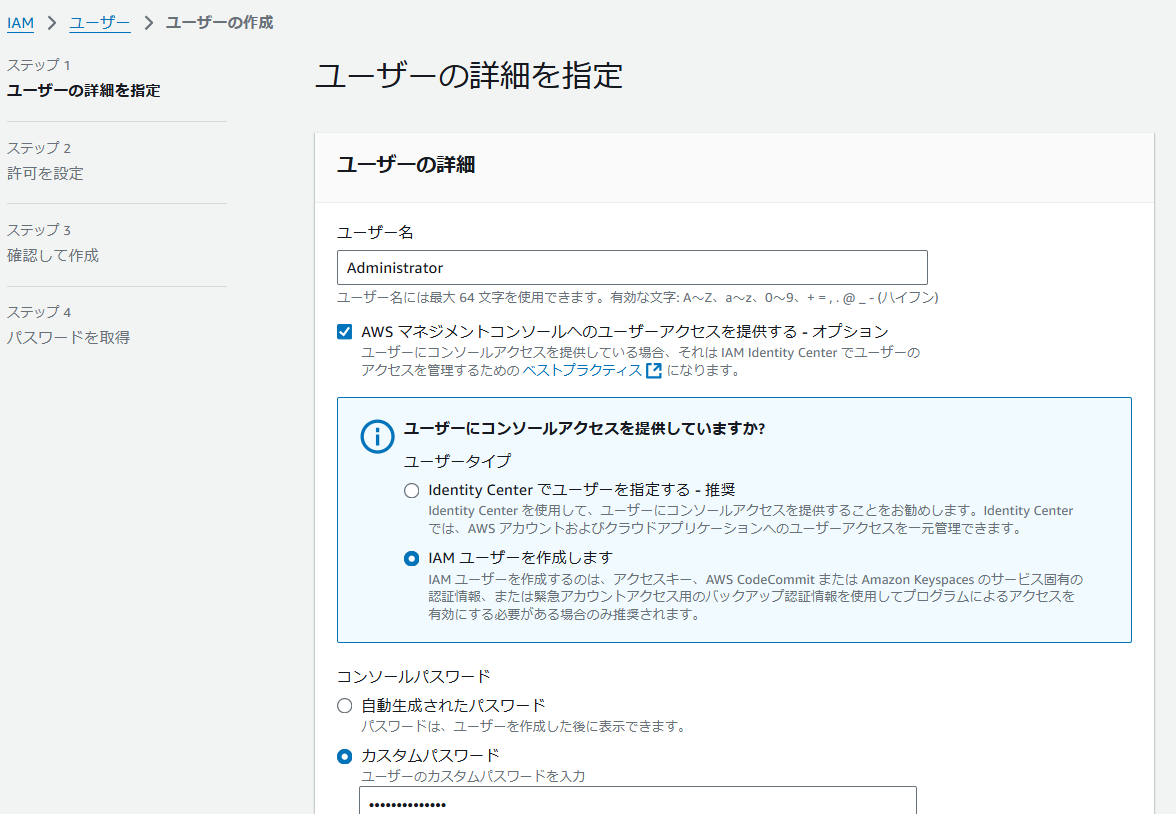Image resolution: width=1176 pixels, height=814 pixels.
Task: Choose カスタムパスワード option
Action: point(344,756)
